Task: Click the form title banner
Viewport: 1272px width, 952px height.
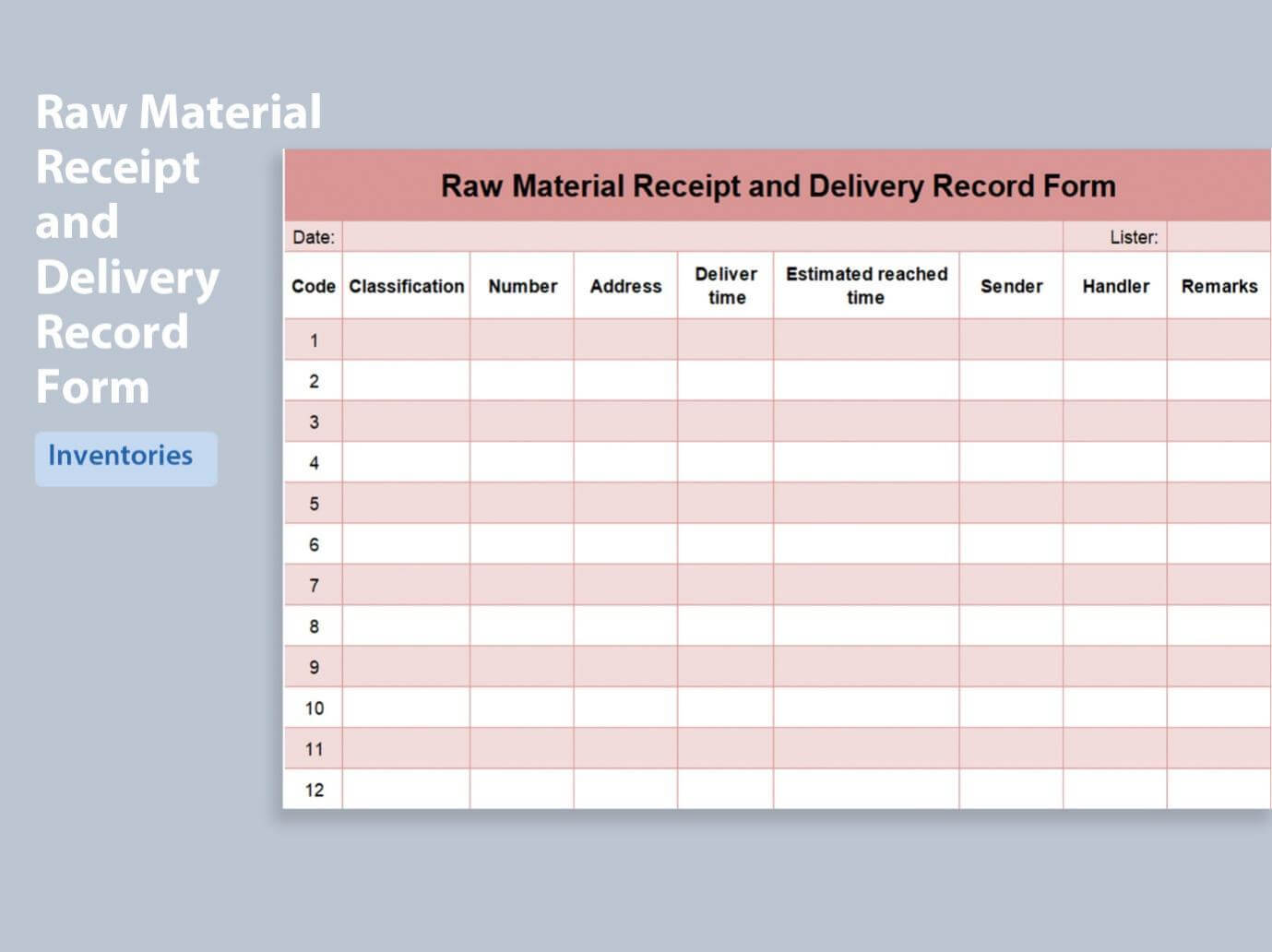Action: [x=779, y=184]
